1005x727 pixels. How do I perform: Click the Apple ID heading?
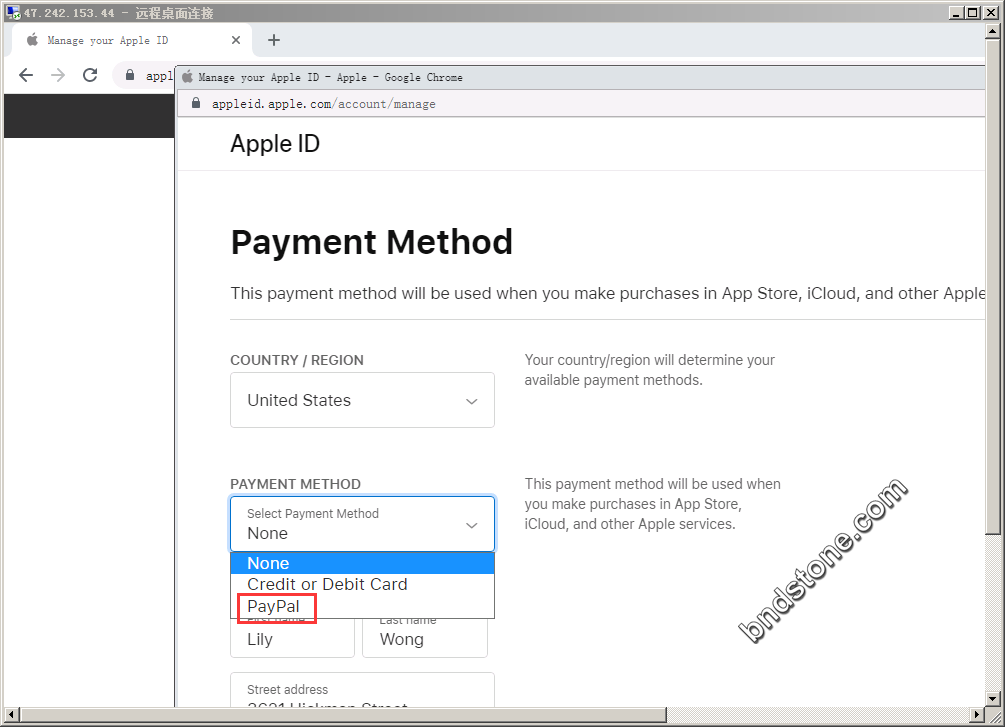275,144
